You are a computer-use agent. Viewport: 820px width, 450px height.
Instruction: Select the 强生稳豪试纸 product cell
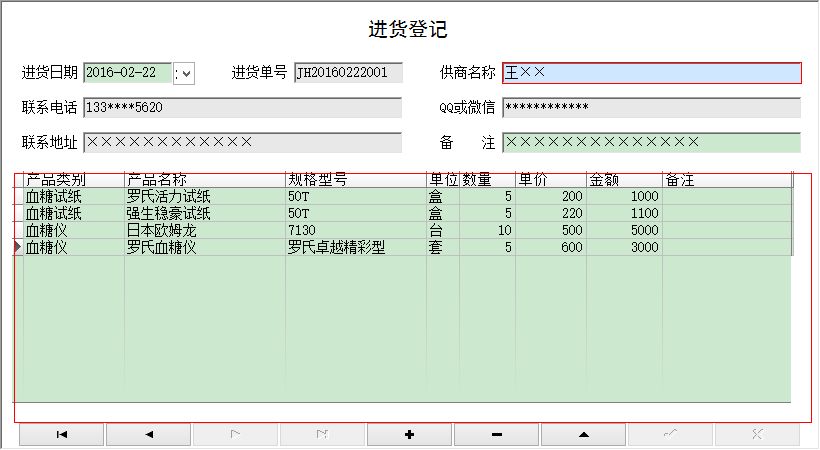point(205,213)
